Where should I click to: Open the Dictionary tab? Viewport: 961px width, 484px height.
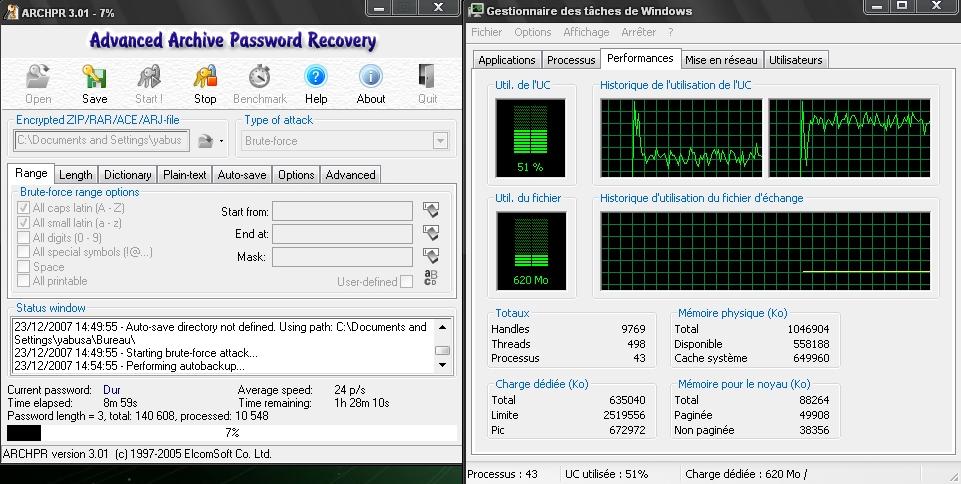pos(127,175)
